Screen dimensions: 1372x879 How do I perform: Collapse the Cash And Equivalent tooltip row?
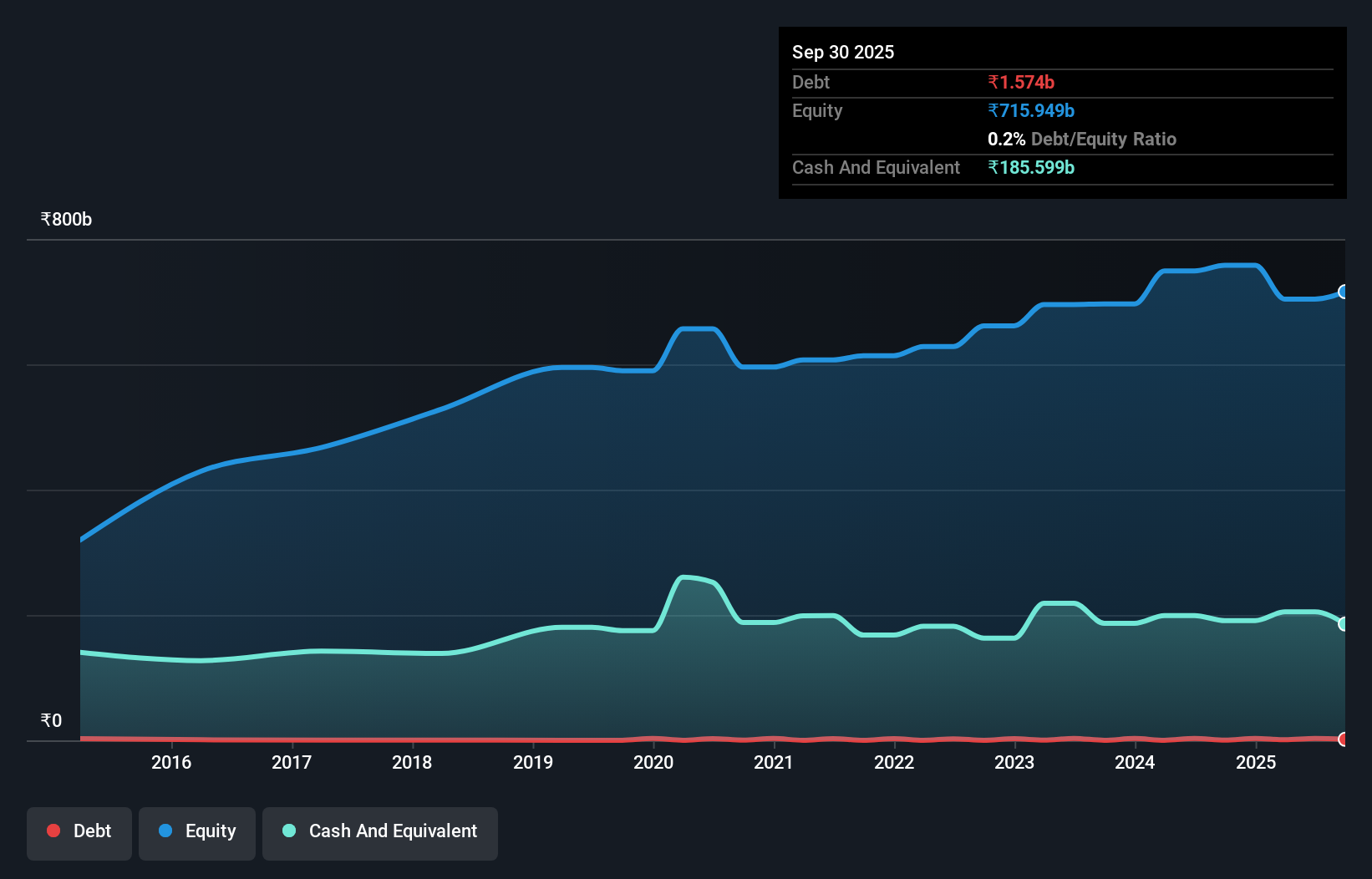875,167
